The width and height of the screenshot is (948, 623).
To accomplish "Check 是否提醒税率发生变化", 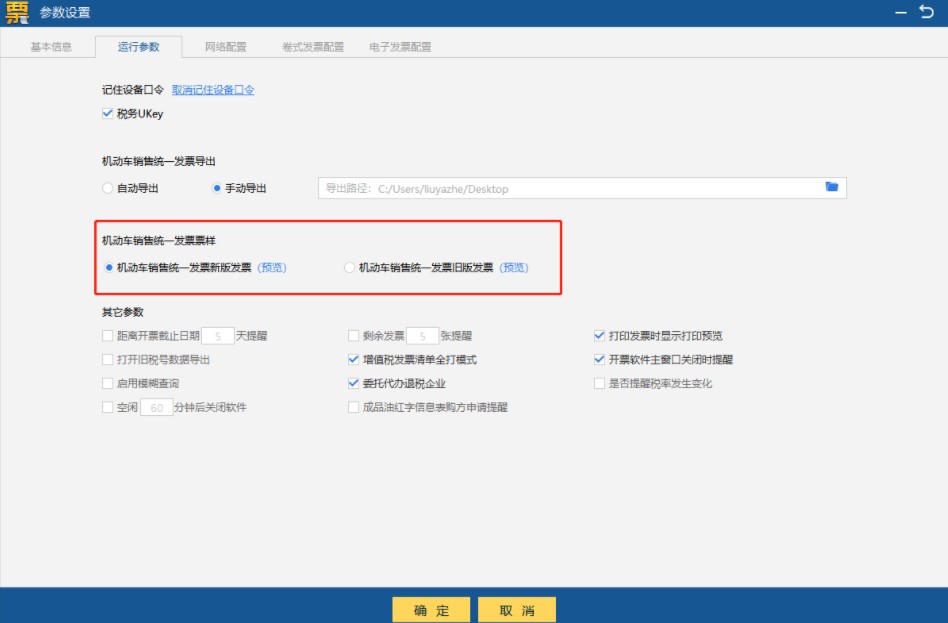I will click(x=597, y=382).
